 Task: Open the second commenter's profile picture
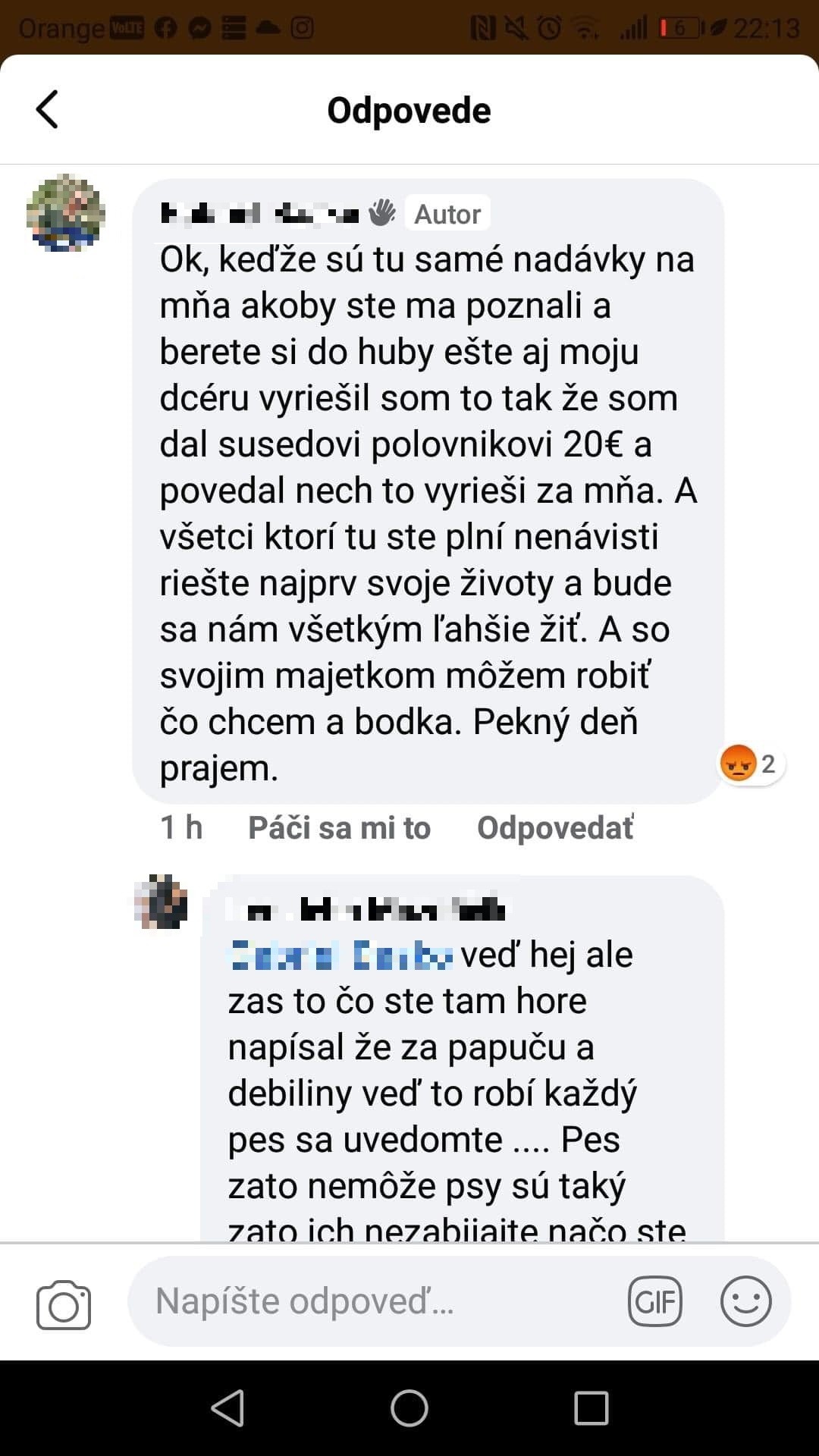coord(162,902)
